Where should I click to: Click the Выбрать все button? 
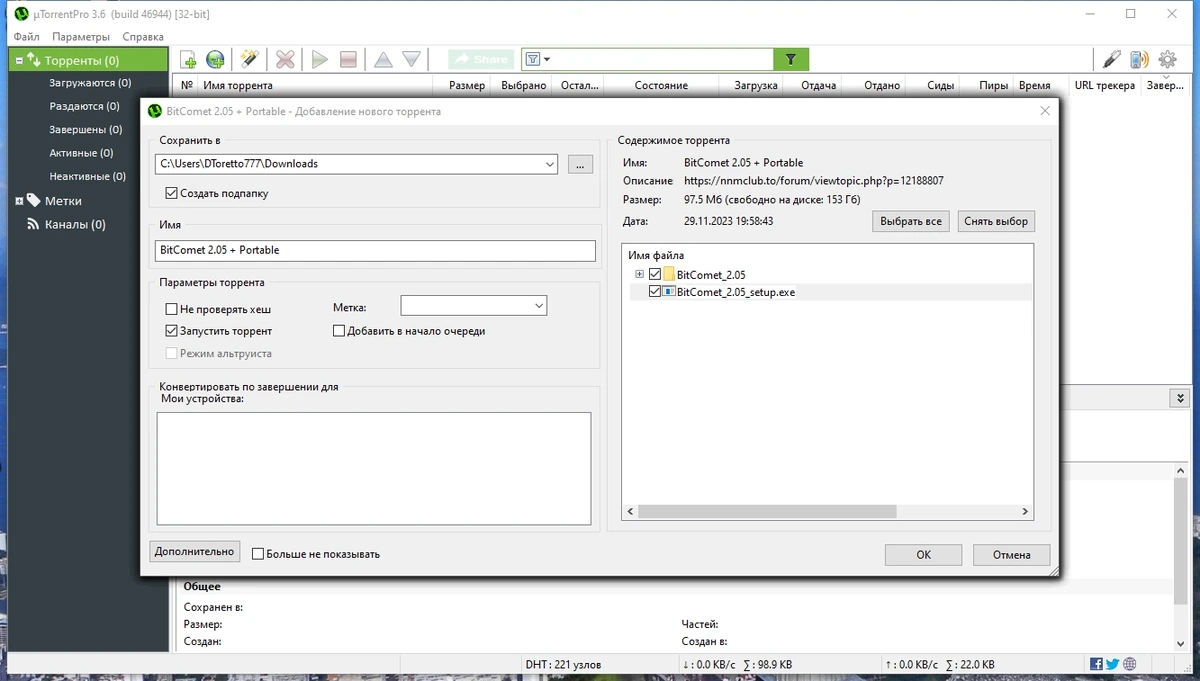911,221
